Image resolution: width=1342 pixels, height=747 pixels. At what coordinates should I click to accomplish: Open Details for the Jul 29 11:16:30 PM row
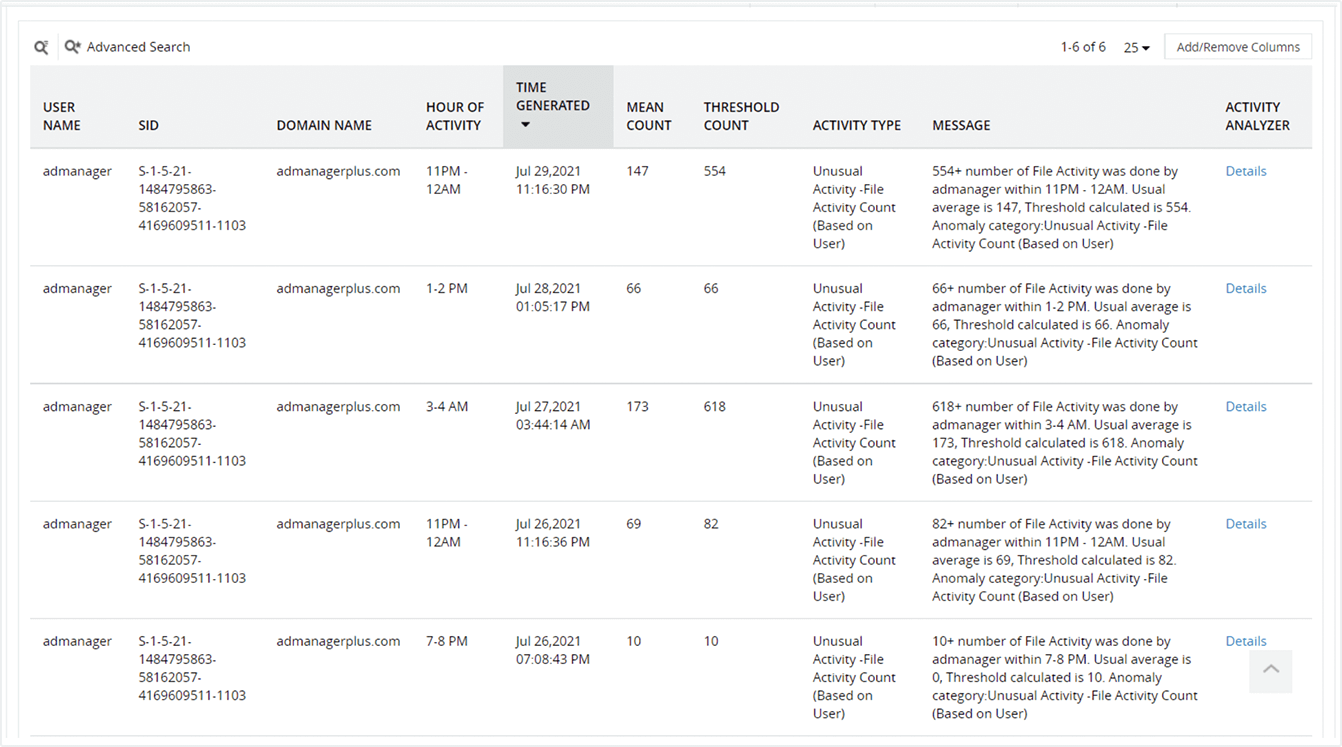[x=1246, y=171]
